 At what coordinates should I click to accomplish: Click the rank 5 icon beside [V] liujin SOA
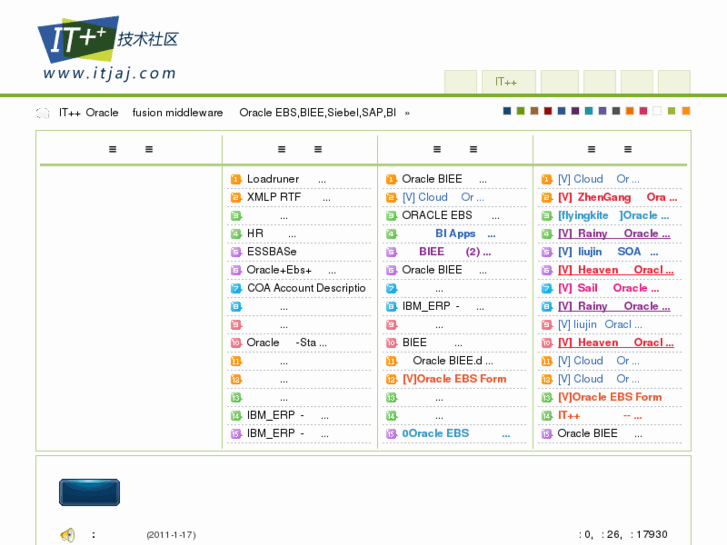[x=547, y=252]
